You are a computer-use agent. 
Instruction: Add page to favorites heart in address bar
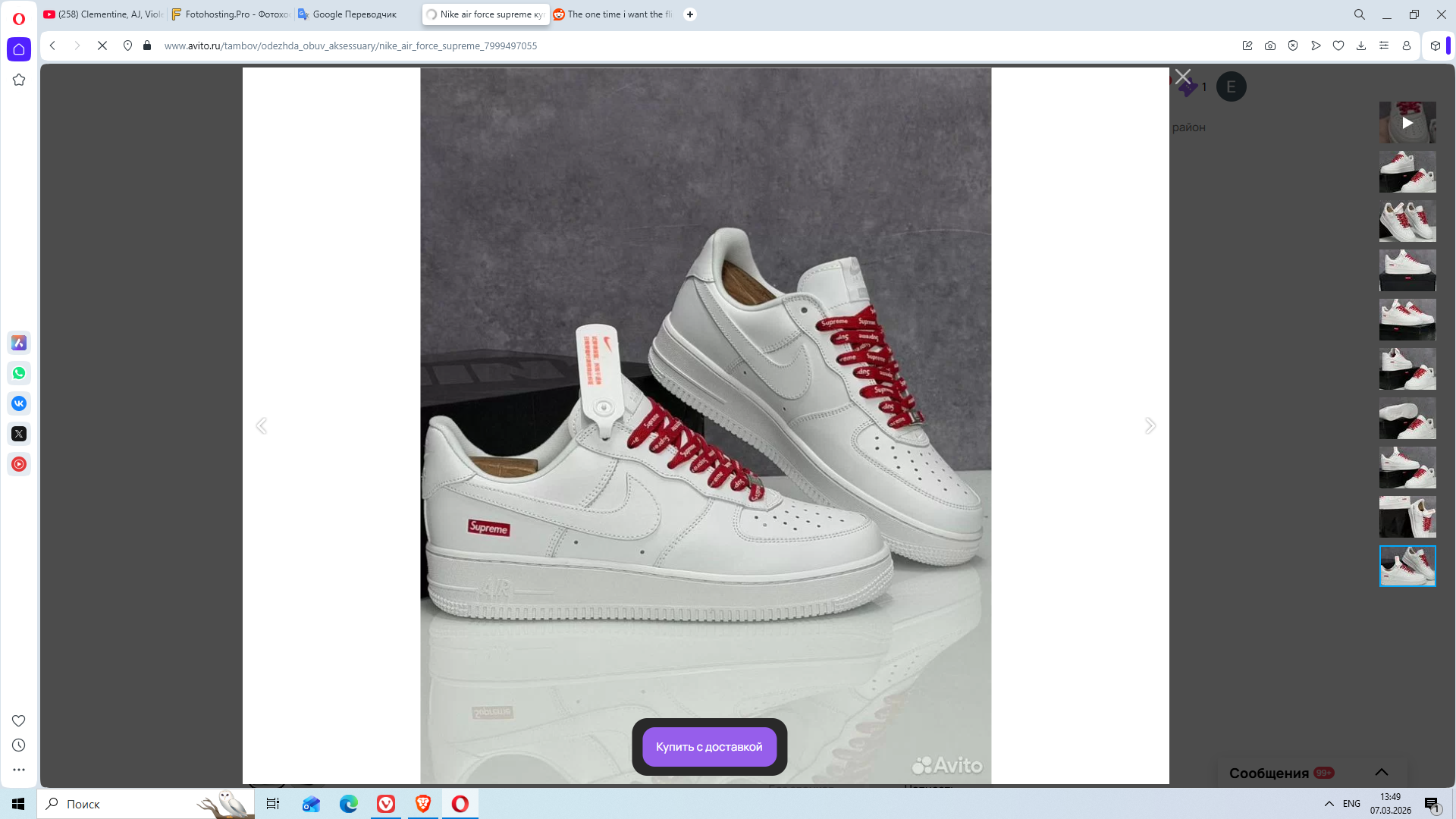pyautogui.click(x=1338, y=45)
